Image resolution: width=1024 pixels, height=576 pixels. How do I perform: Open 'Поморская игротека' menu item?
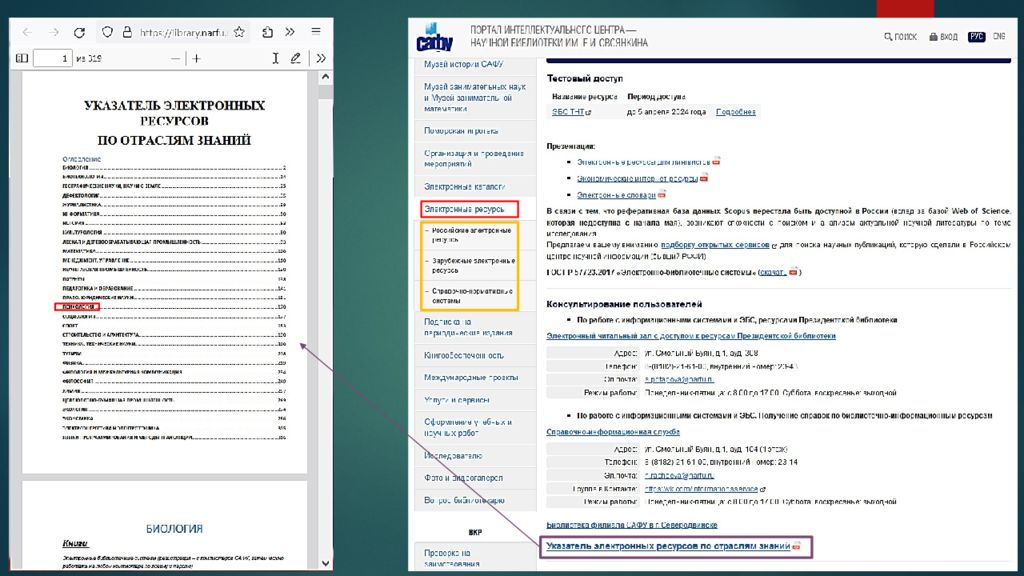point(461,131)
